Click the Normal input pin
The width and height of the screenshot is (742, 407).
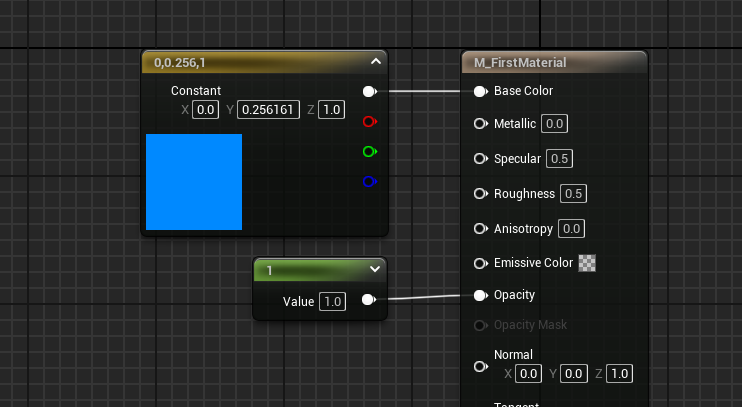(480, 366)
